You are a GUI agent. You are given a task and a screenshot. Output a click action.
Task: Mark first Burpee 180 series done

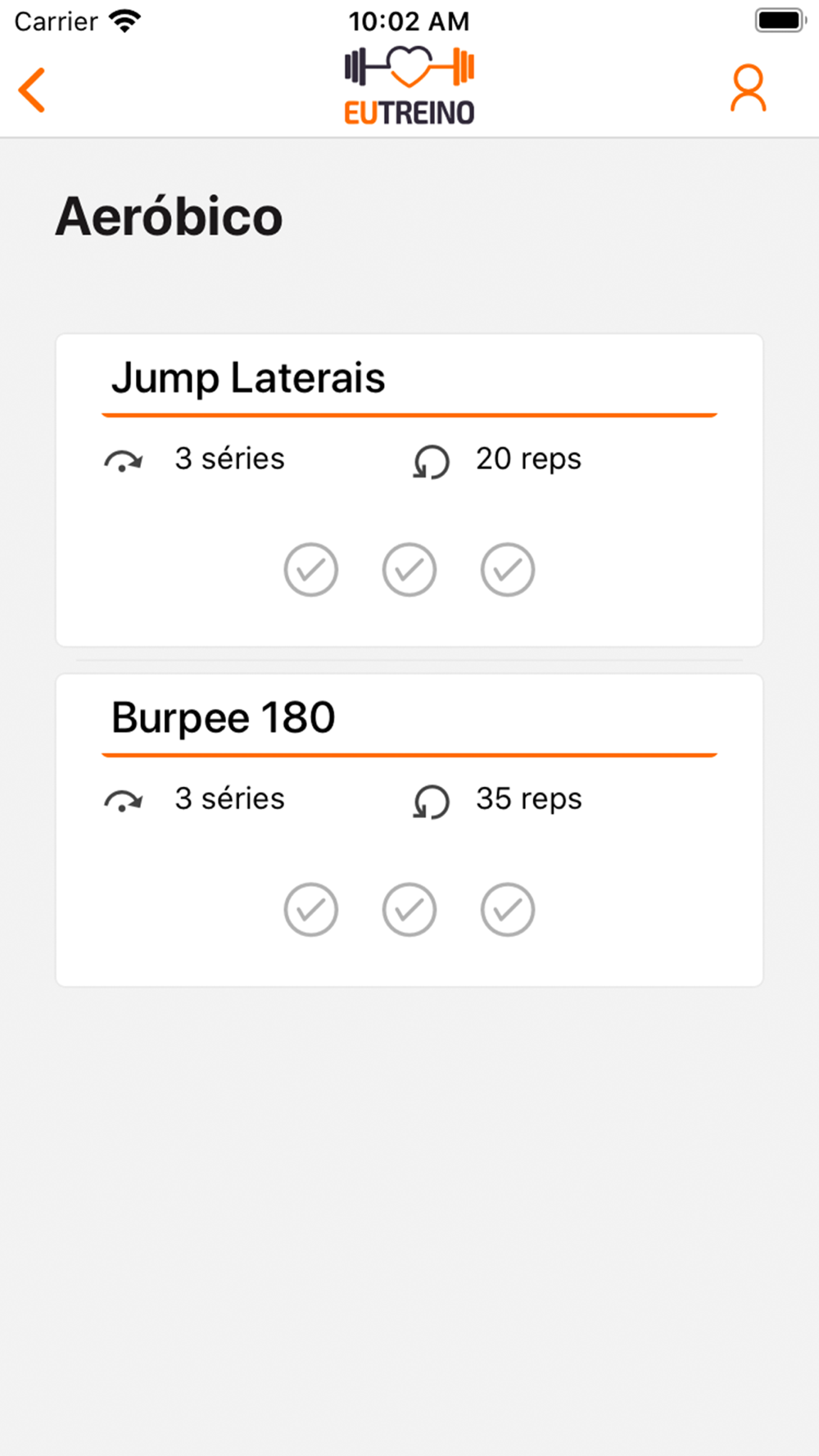pyautogui.click(x=311, y=909)
